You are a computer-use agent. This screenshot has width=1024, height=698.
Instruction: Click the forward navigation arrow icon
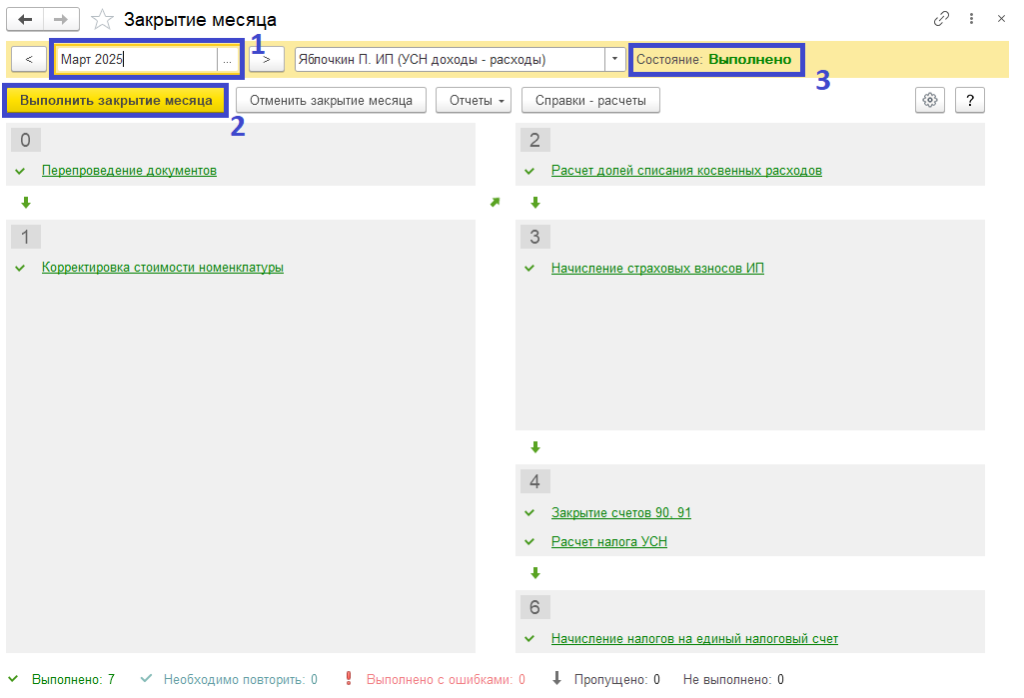tap(60, 19)
